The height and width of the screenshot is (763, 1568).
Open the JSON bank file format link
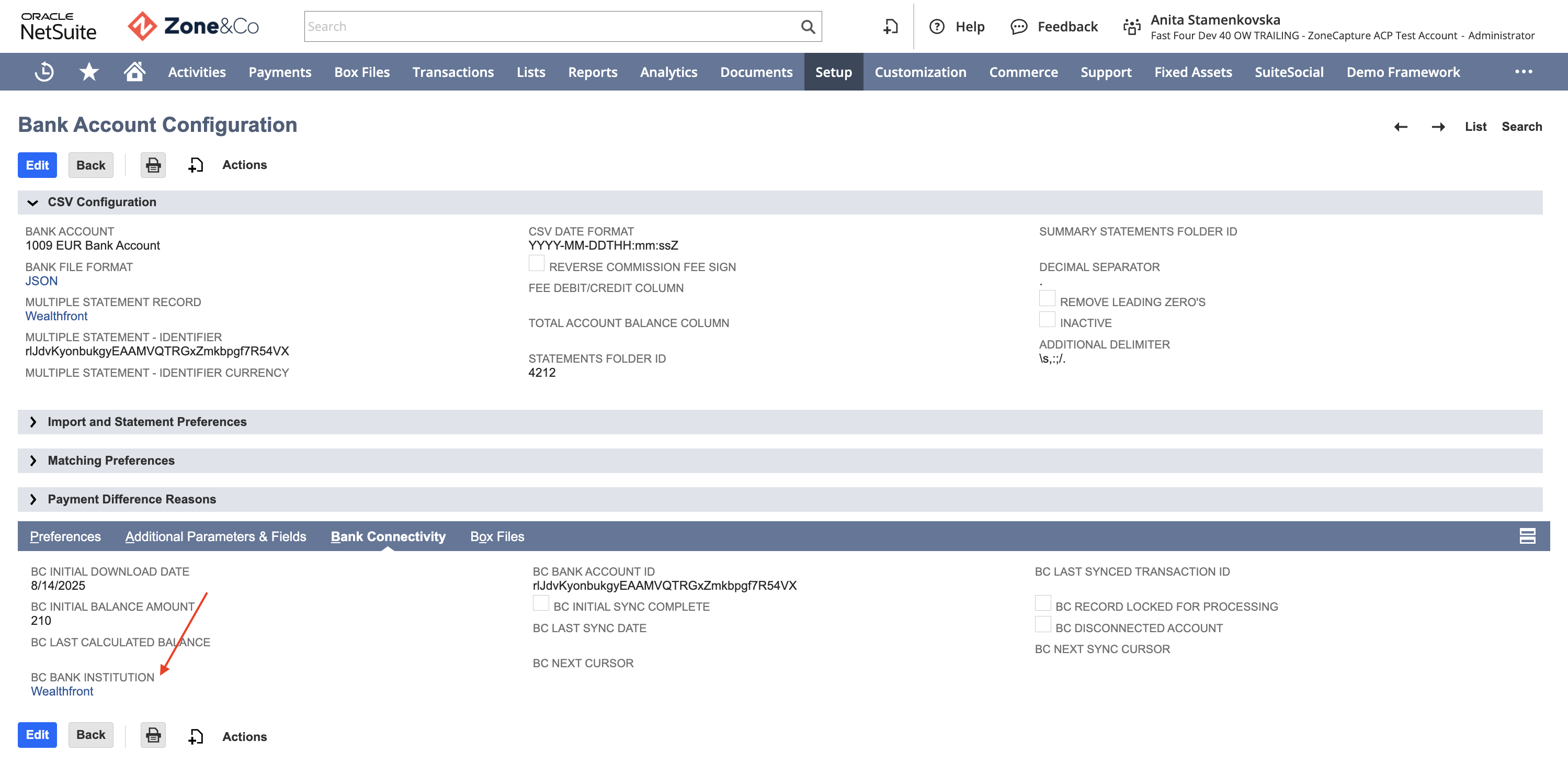point(41,280)
